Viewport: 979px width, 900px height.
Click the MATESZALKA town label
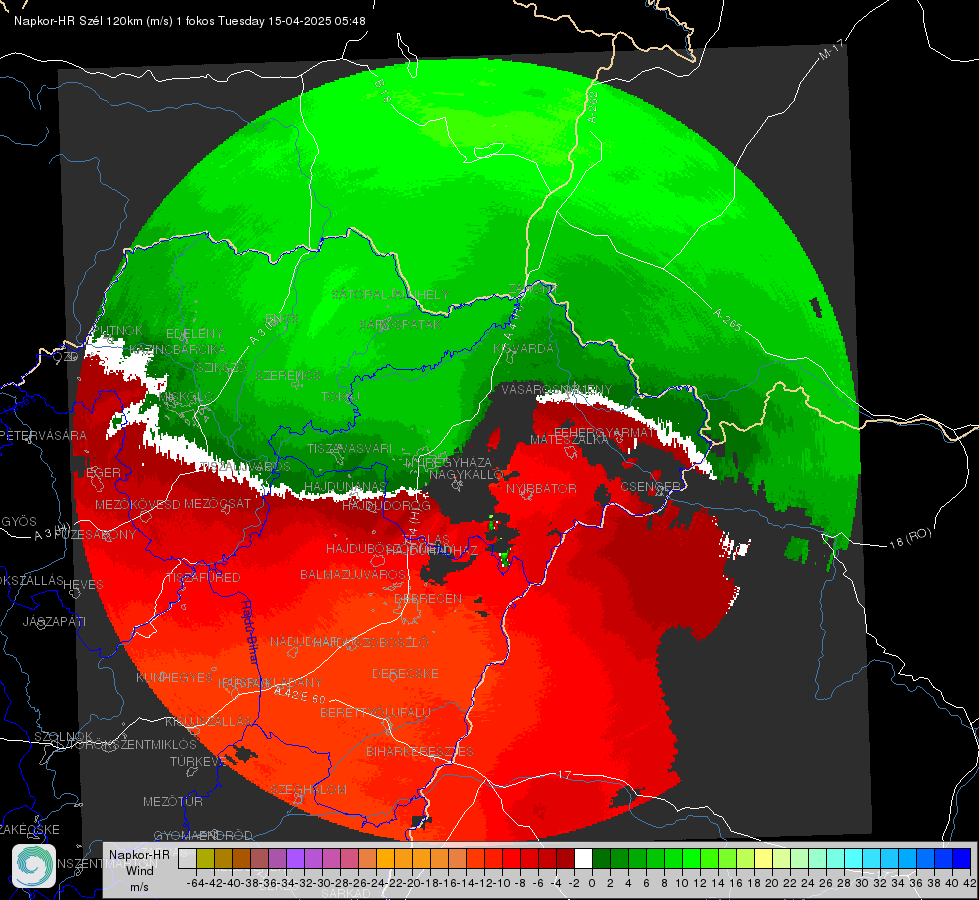click(569, 440)
